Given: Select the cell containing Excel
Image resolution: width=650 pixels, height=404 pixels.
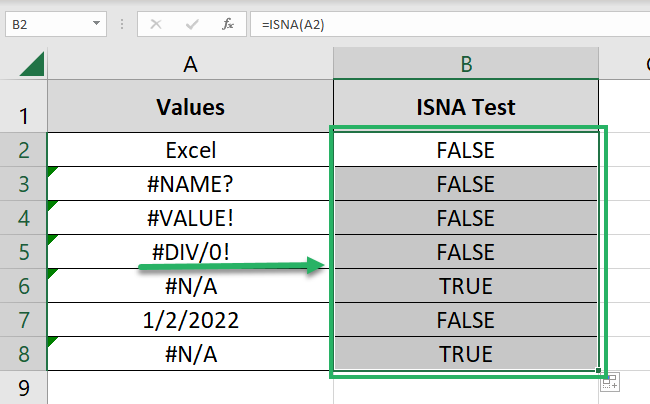Looking at the screenshot, I should coord(190,151).
